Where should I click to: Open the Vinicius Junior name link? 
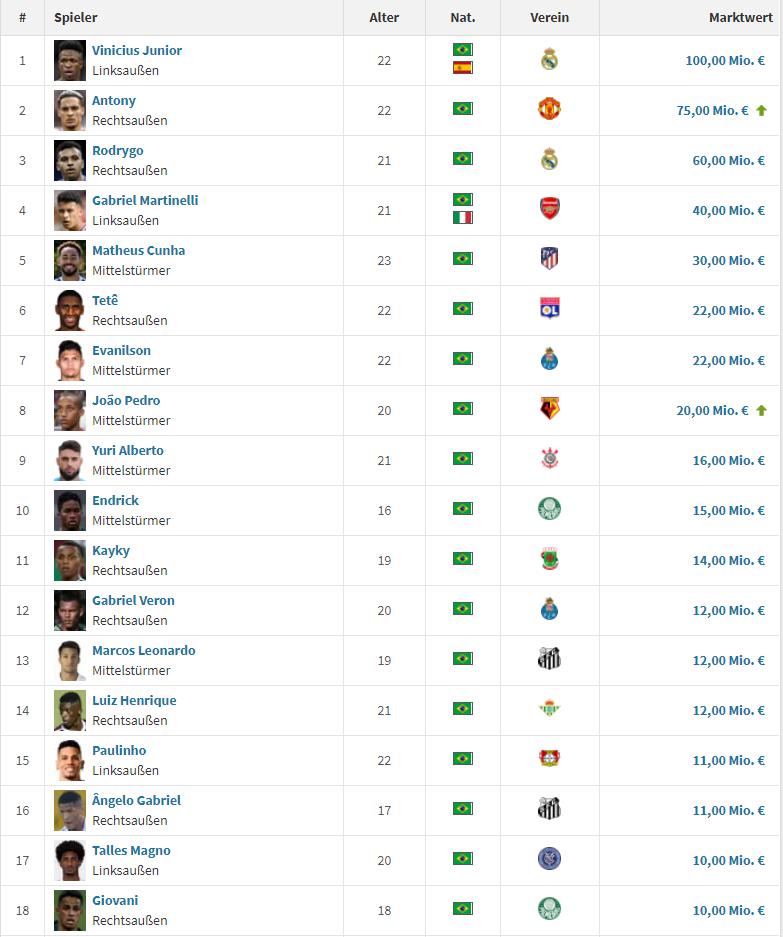[137, 50]
